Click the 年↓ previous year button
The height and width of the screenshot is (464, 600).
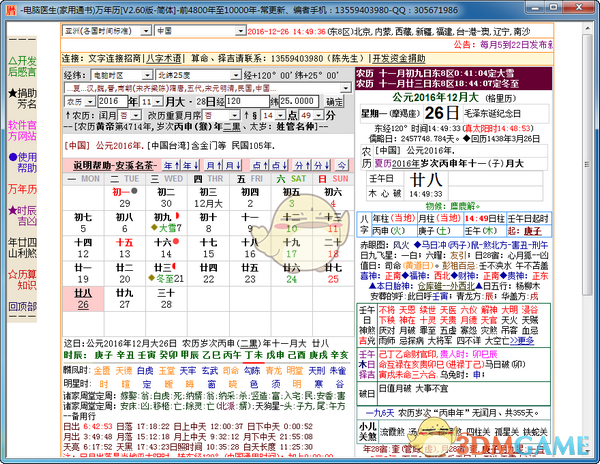coord(191,165)
